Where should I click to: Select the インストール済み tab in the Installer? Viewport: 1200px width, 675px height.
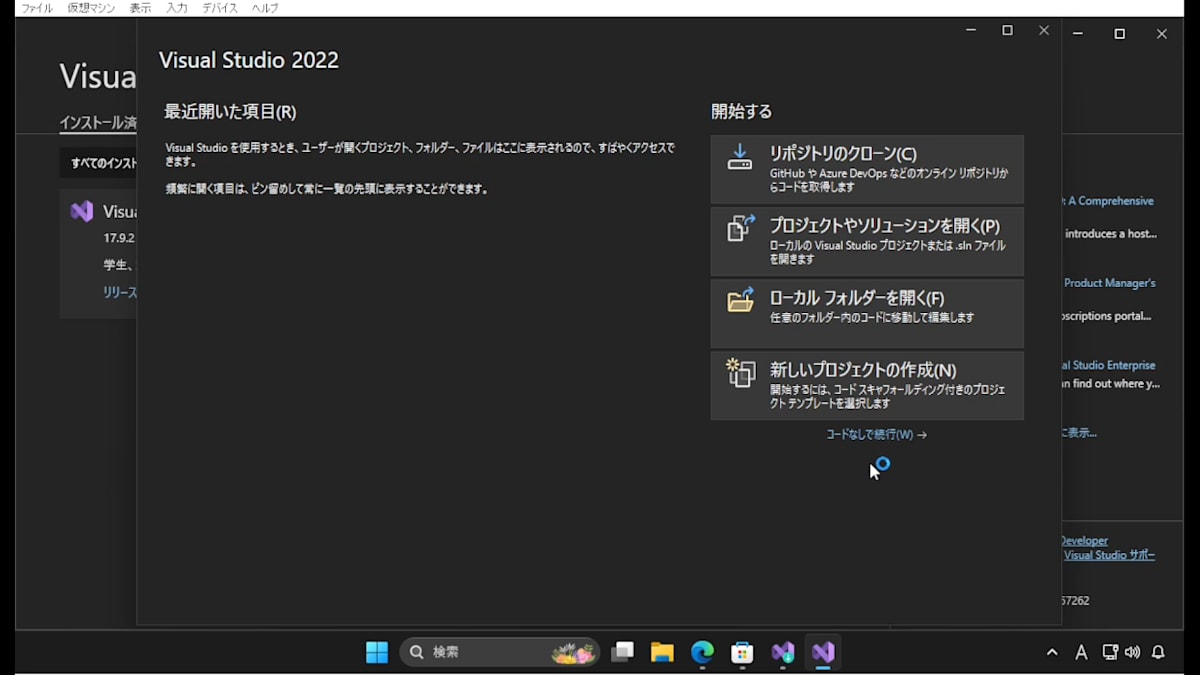(x=98, y=123)
